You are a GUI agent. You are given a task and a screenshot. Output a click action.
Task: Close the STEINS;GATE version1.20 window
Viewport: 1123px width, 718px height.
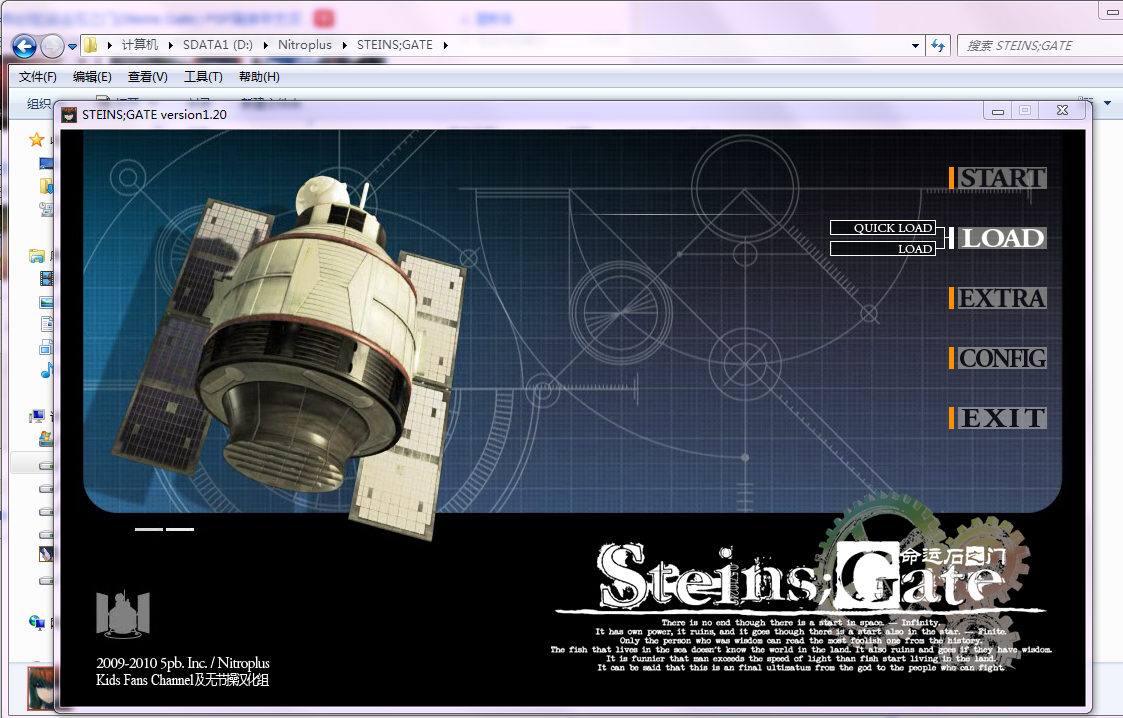coord(1063,110)
